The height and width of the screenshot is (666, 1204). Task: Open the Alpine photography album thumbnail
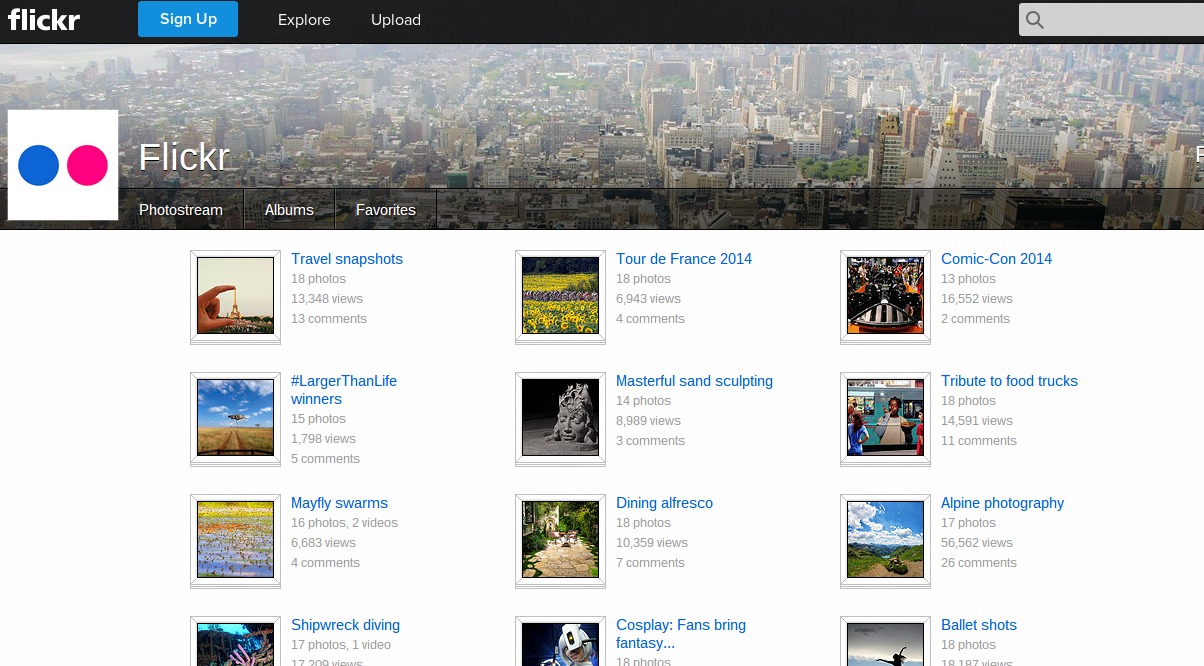coord(885,539)
